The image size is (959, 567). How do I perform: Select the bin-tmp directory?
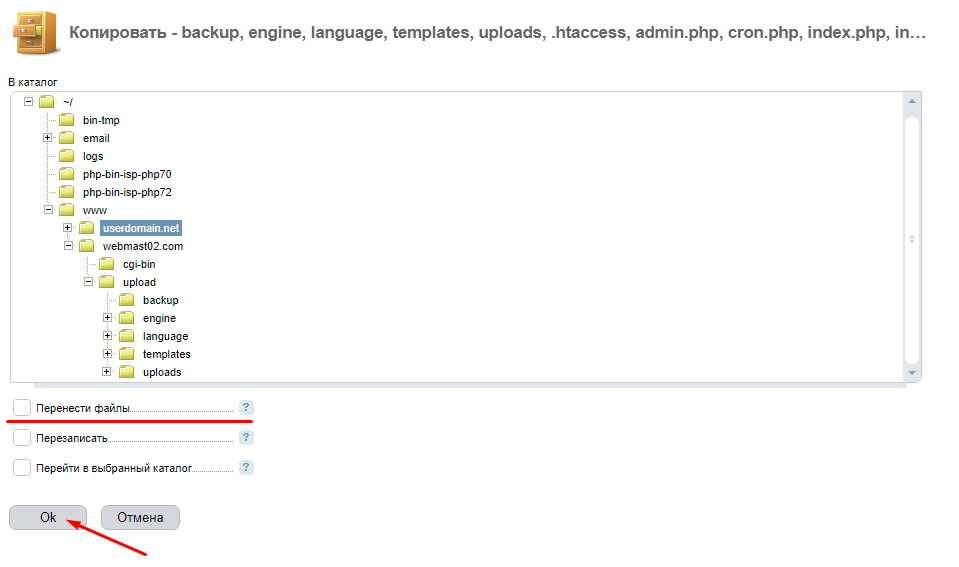(101, 120)
